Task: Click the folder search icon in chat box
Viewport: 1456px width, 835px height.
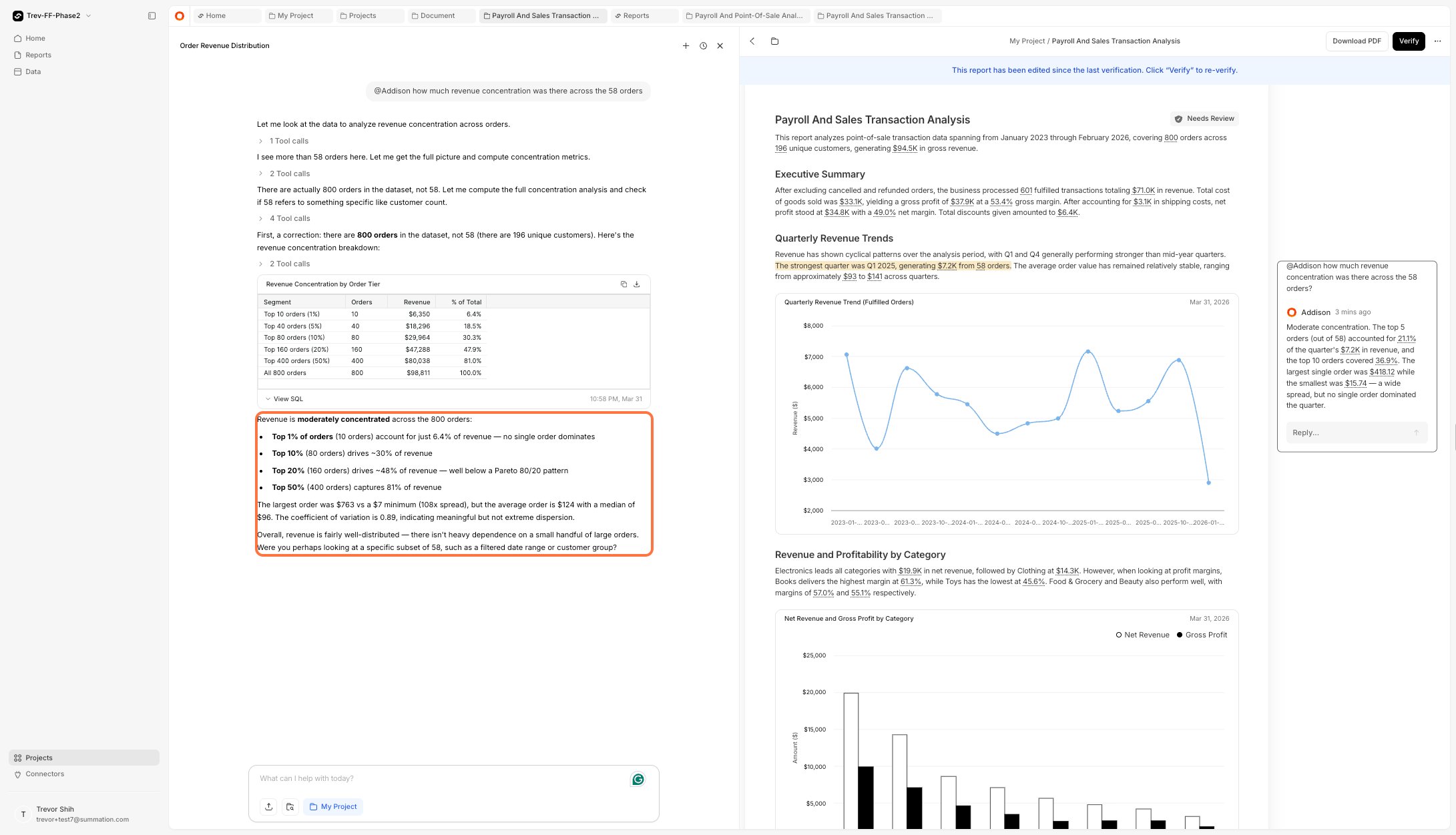Action: [x=290, y=806]
